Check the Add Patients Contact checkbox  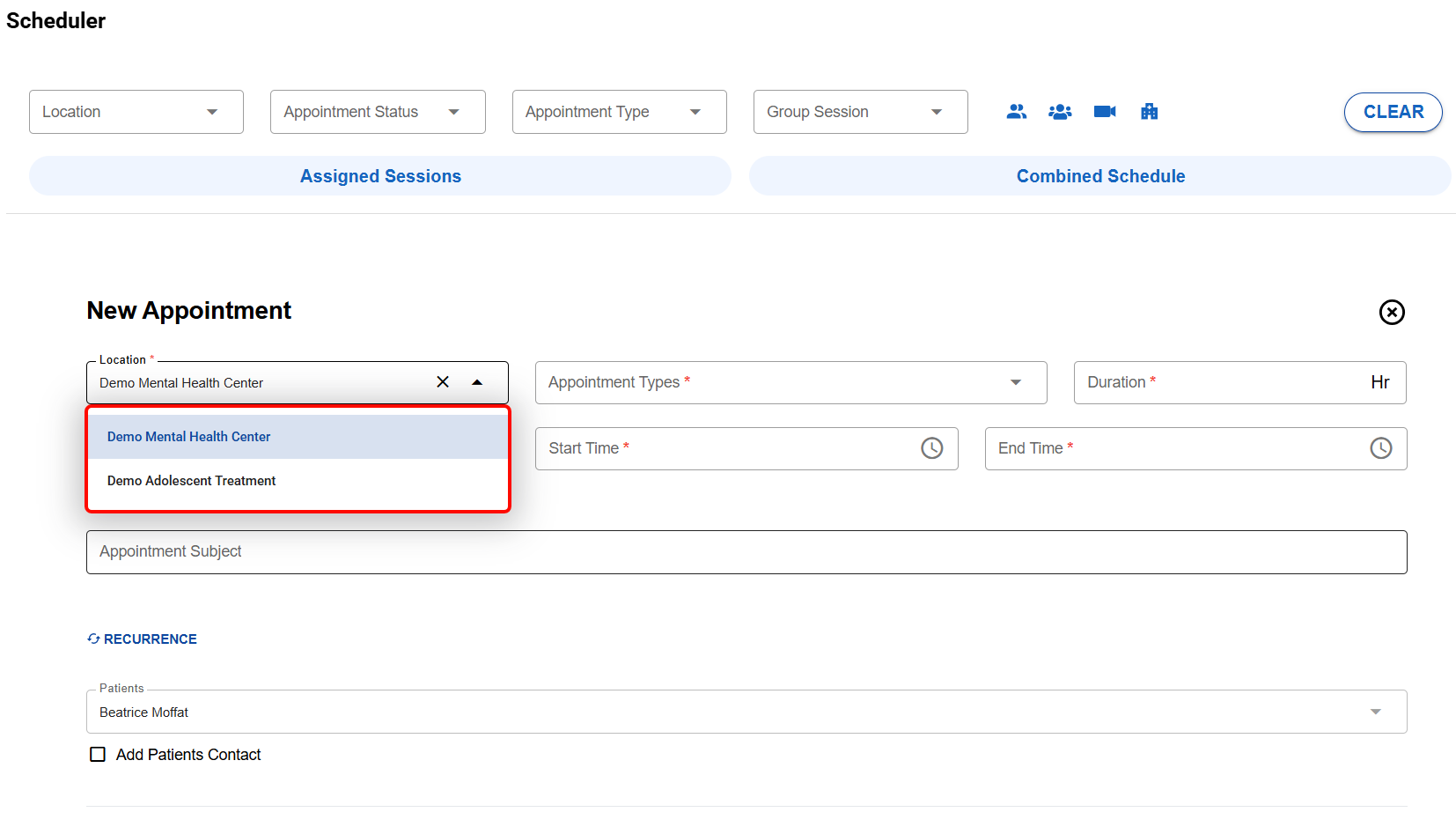(x=98, y=755)
